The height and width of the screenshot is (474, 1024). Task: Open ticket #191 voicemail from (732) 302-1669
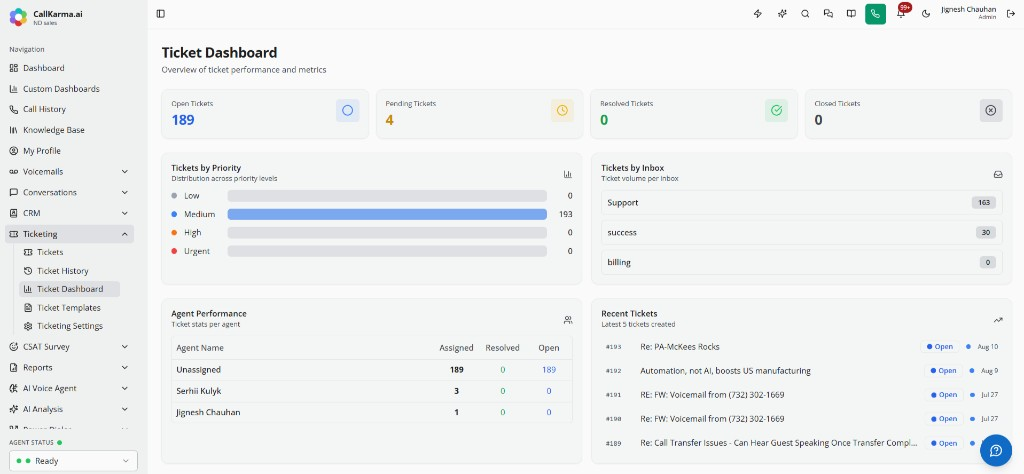click(x=712, y=395)
